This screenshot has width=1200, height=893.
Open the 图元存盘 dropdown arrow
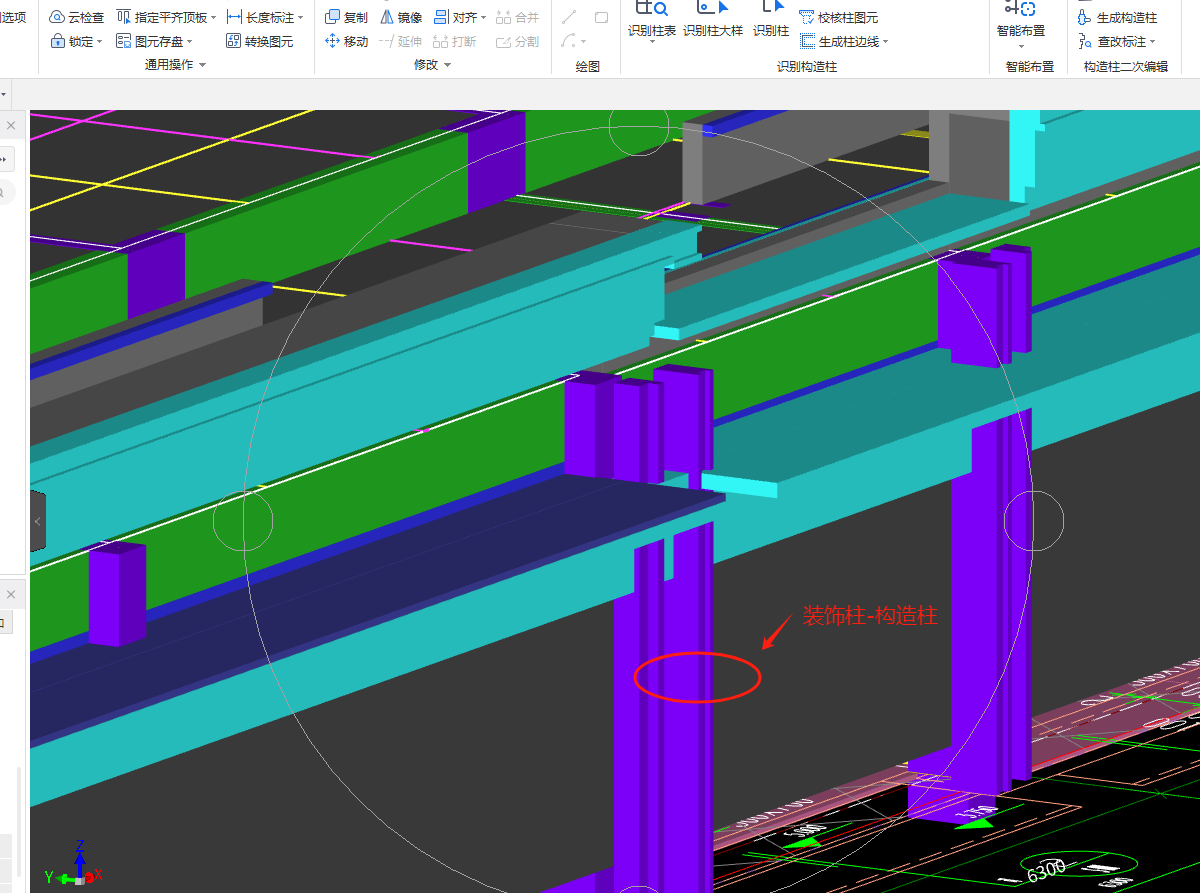tap(190, 42)
